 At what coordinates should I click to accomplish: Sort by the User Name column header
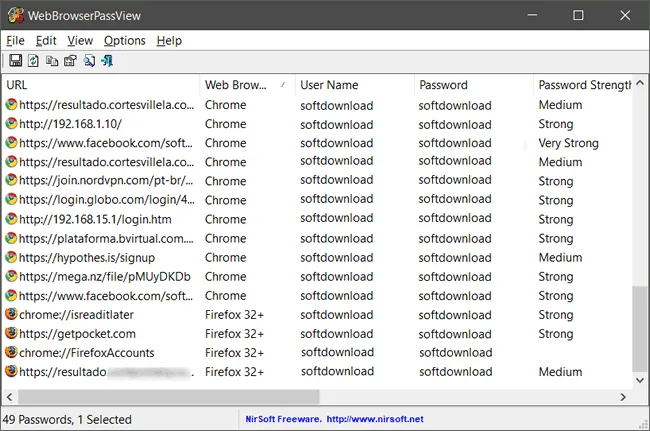[x=355, y=85]
